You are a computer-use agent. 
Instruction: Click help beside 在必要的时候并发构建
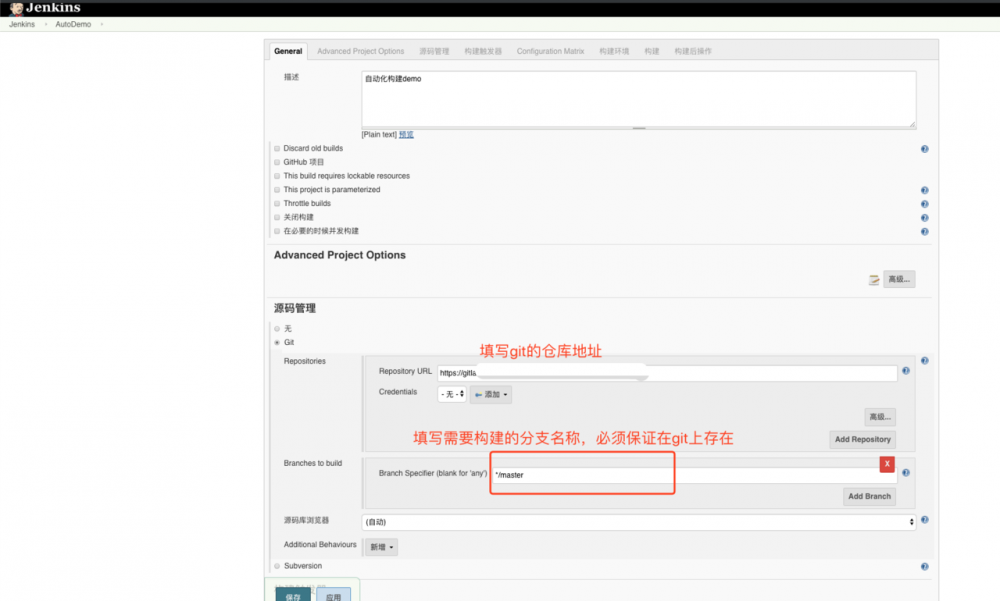coord(924,230)
